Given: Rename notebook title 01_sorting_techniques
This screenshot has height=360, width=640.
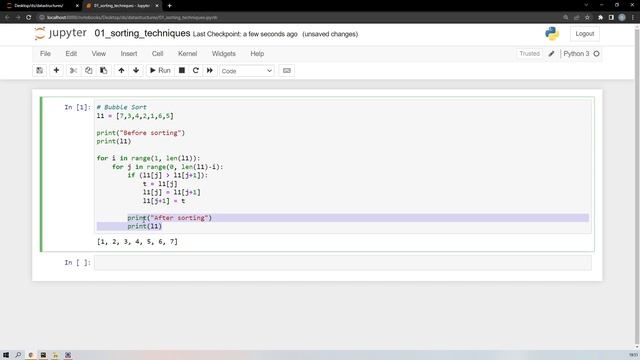Looking at the screenshot, I should coord(142,33).
